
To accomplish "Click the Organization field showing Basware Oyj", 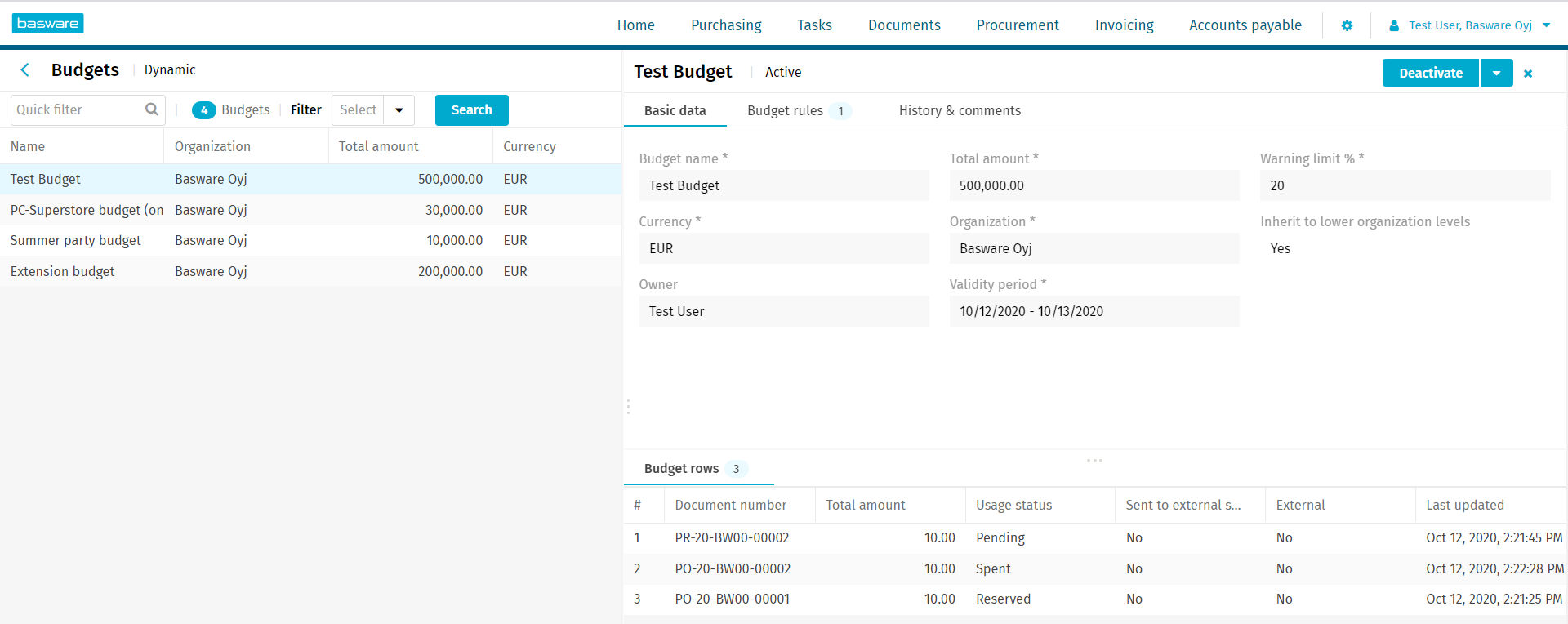I will pos(1094,248).
